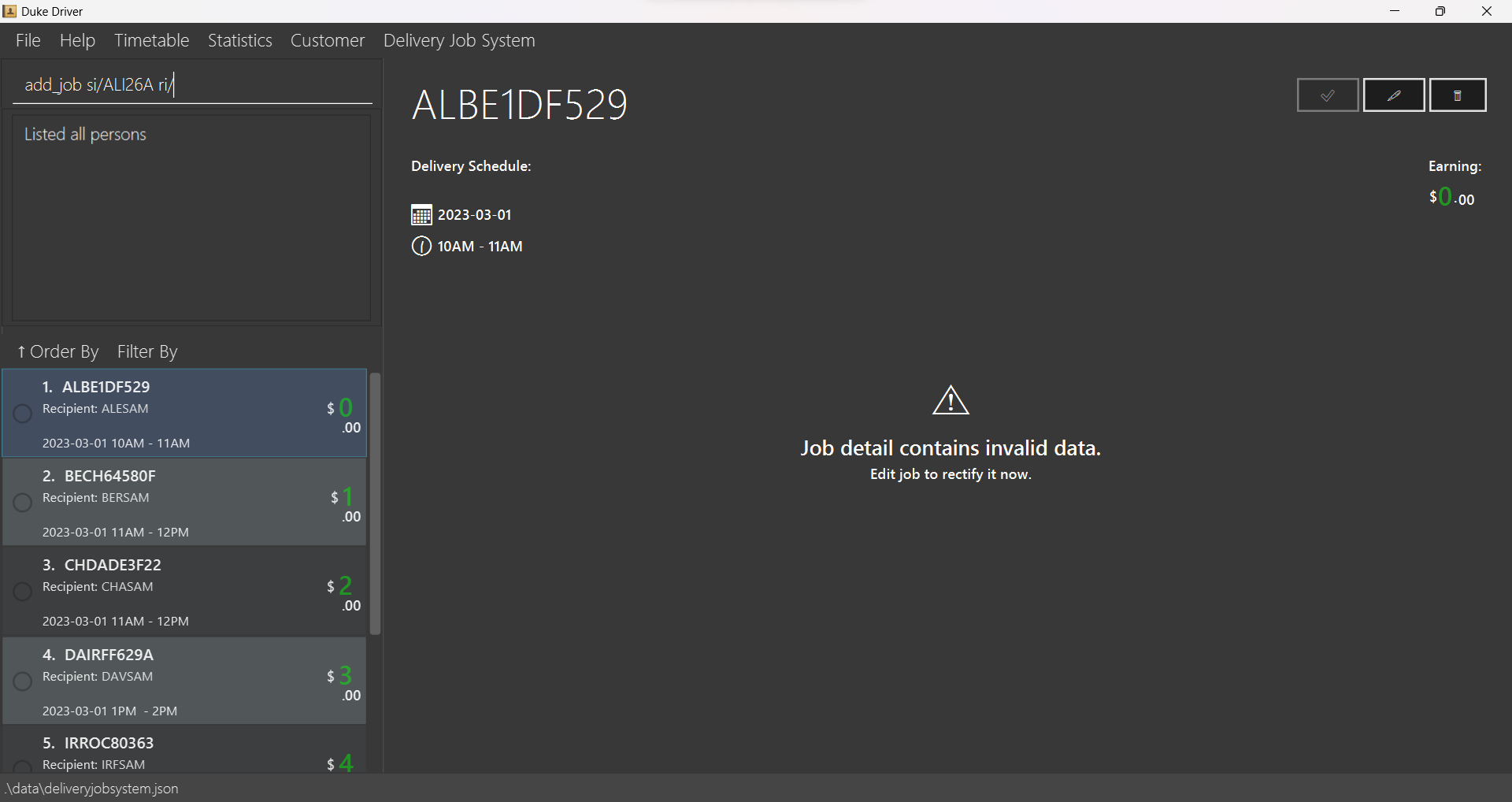Click the 'Delivery Schedule:' label
The width and height of the screenshot is (1512, 802).
click(x=471, y=166)
